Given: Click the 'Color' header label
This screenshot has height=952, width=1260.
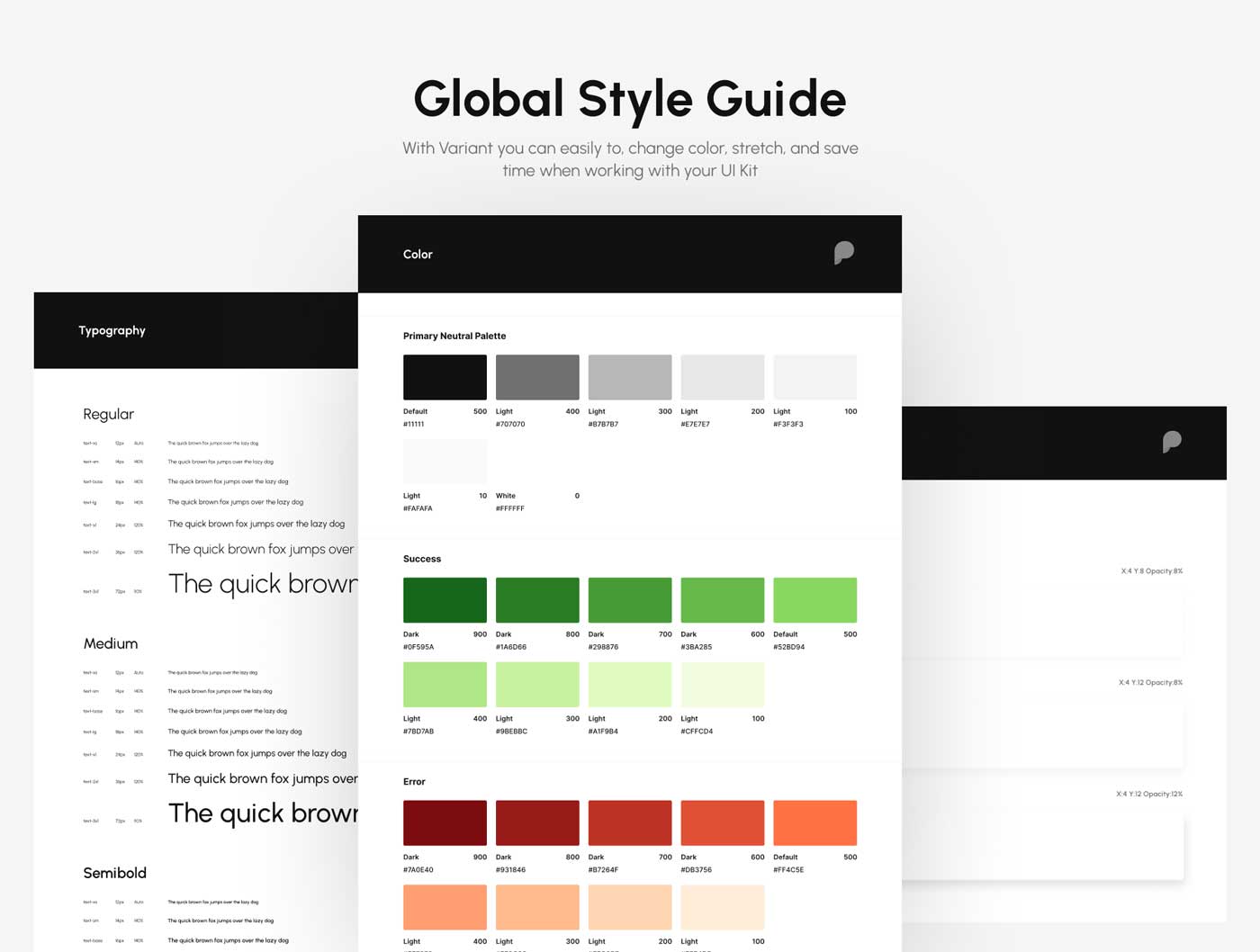Looking at the screenshot, I should coord(418,255).
